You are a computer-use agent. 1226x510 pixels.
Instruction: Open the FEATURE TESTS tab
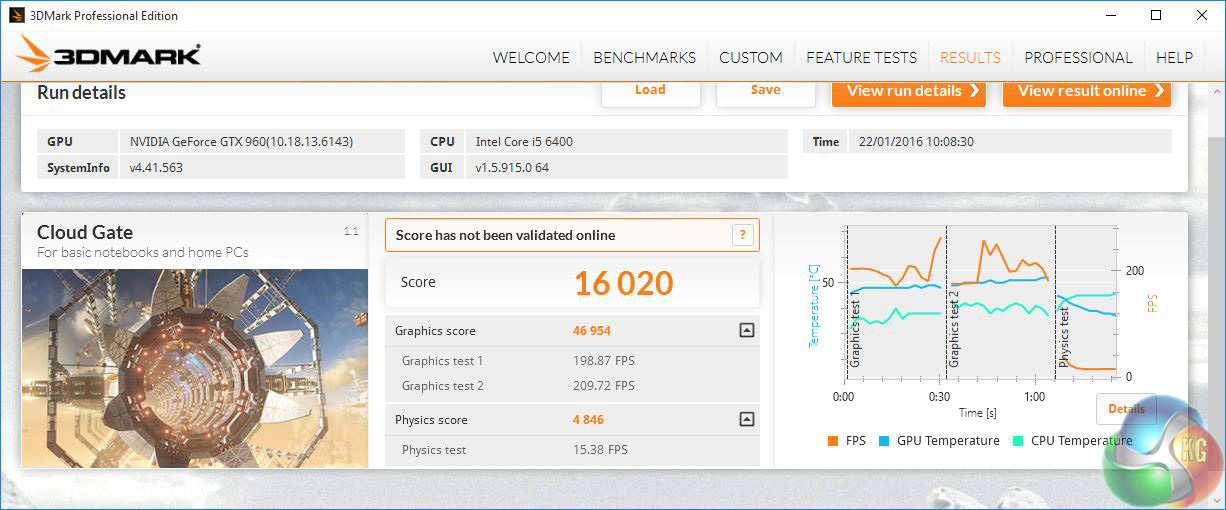click(x=861, y=58)
